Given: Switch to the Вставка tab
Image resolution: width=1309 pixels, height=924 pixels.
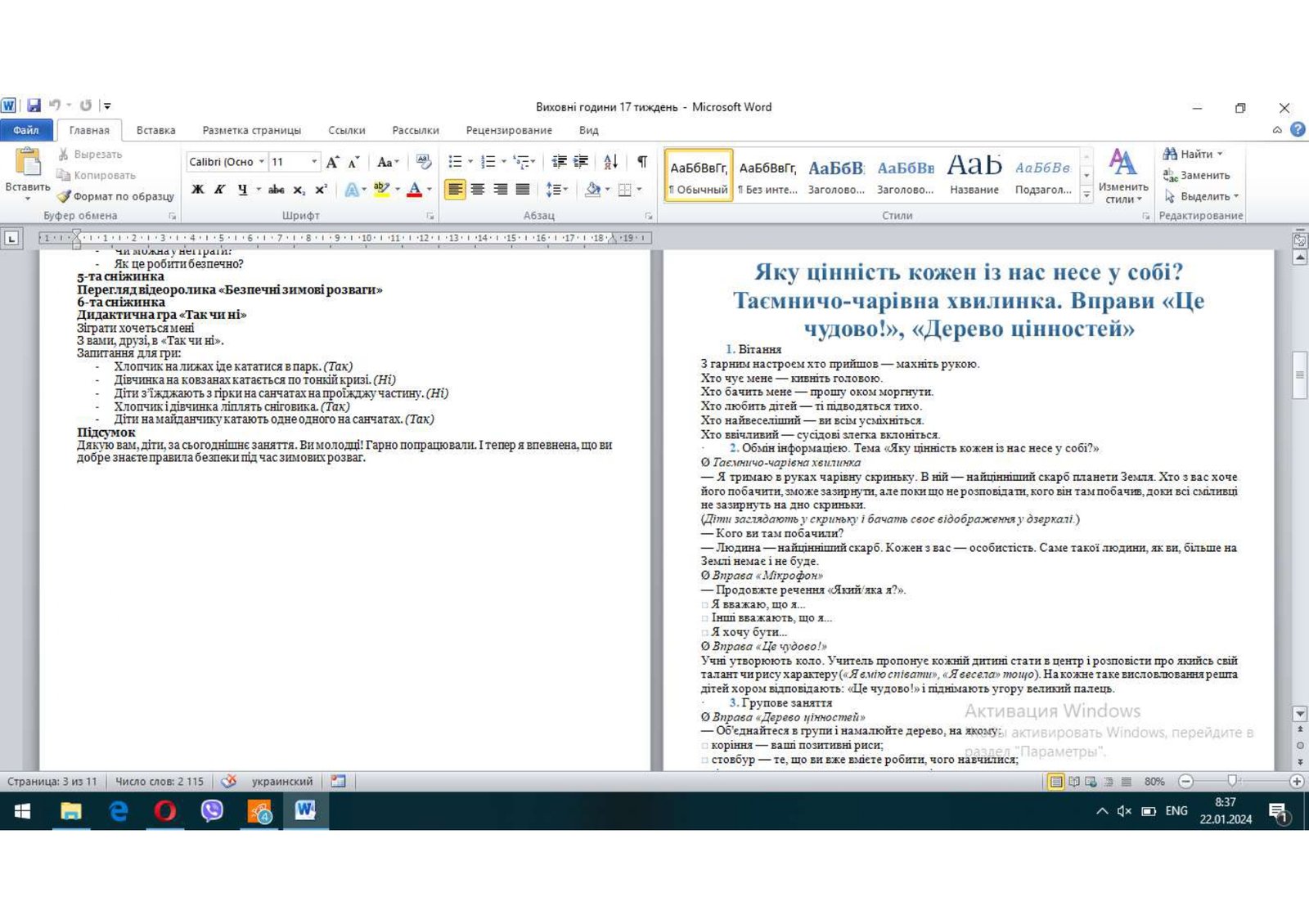Looking at the screenshot, I should [x=156, y=130].
